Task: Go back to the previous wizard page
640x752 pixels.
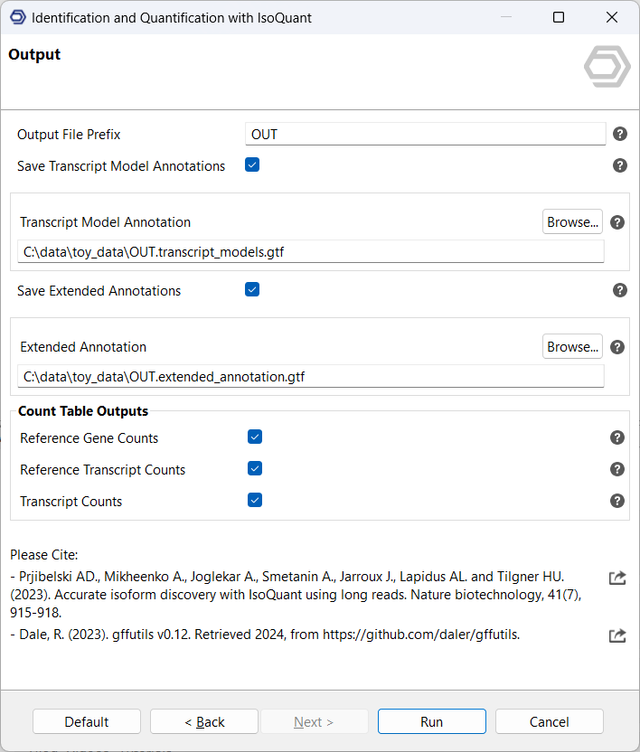Action: [x=204, y=722]
